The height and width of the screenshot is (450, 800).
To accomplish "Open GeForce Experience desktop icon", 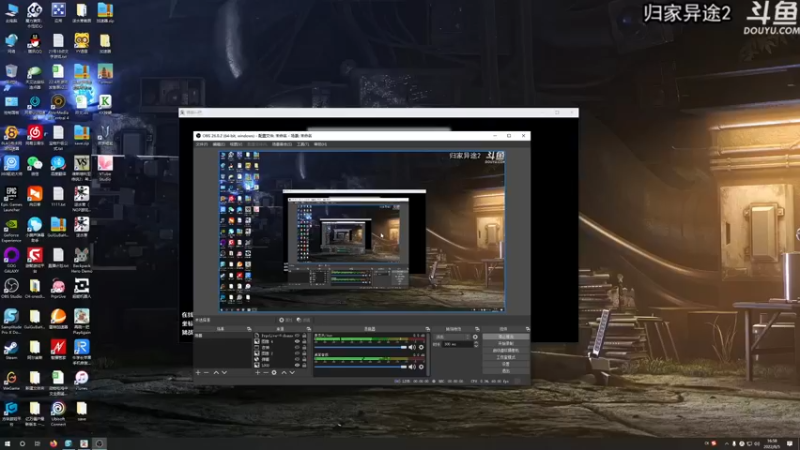I will click(11, 229).
